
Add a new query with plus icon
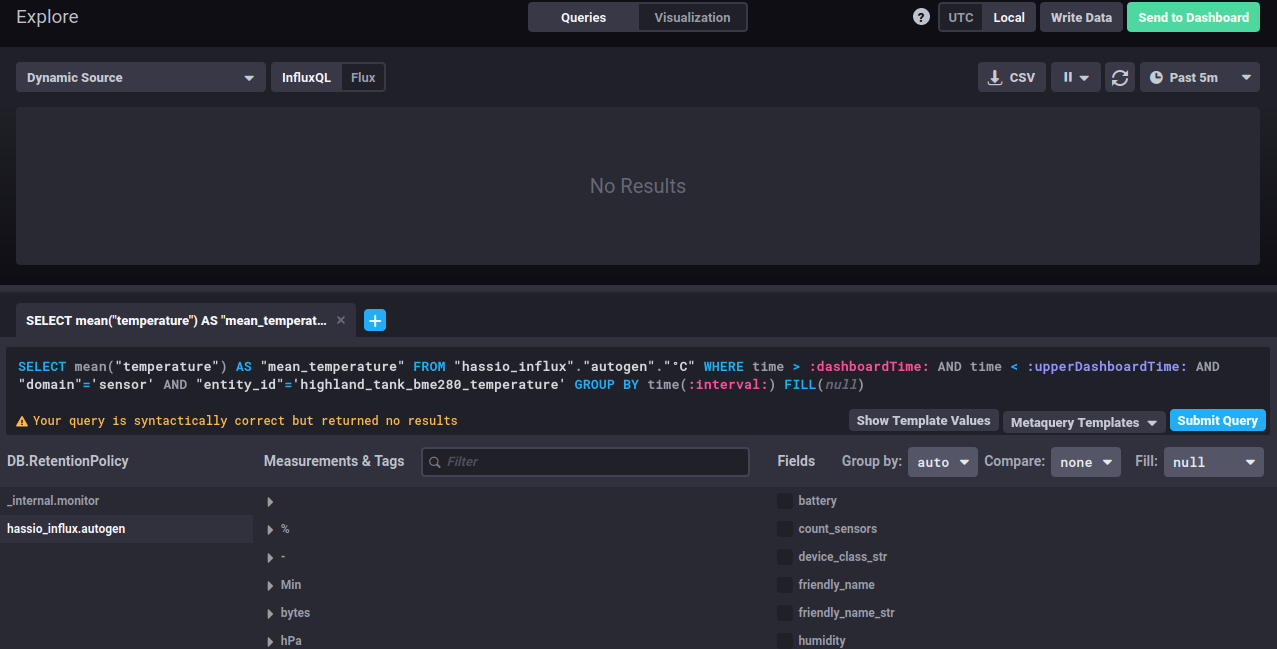point(375,320)
